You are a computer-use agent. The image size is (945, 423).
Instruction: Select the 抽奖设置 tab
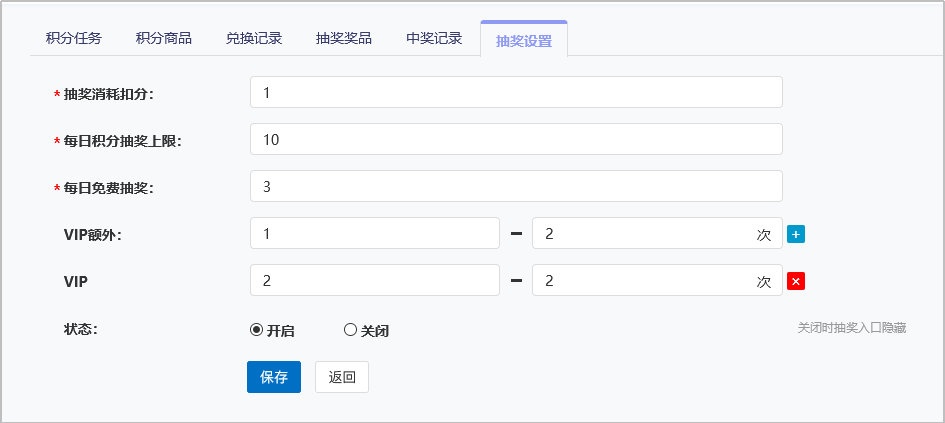point(524,39)
